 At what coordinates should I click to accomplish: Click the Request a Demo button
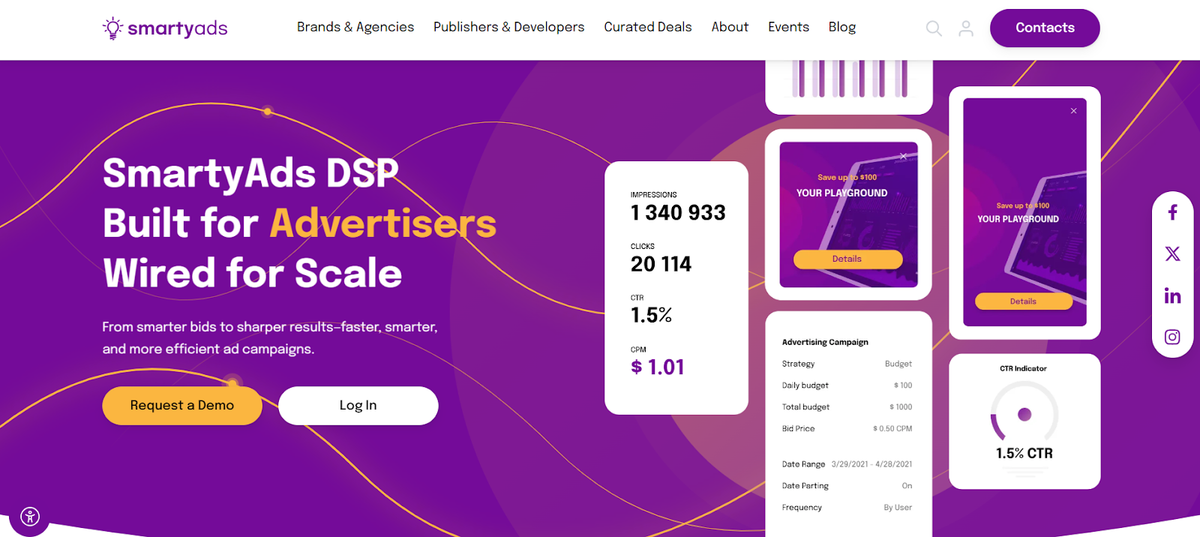[182, 405]
